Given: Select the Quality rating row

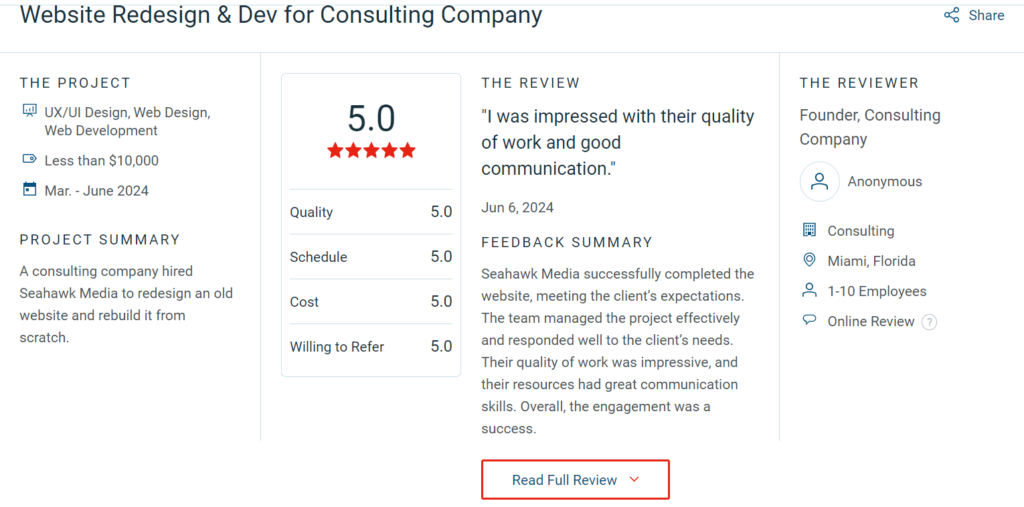Looking at the screenshot, I should (371, 212).
